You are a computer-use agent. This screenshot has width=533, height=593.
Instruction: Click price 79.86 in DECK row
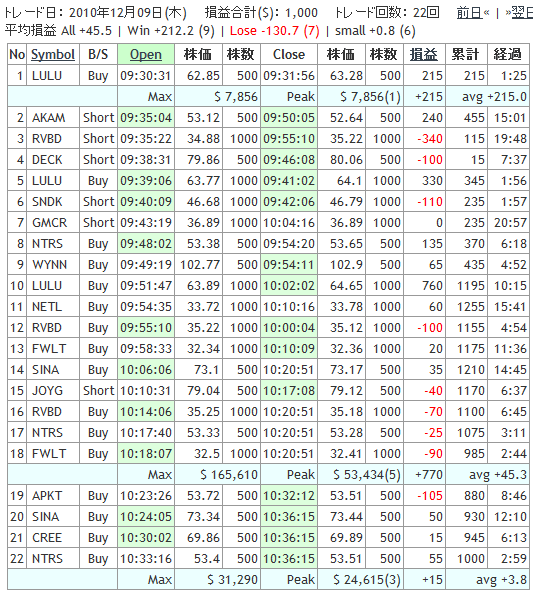pos(203,160)
